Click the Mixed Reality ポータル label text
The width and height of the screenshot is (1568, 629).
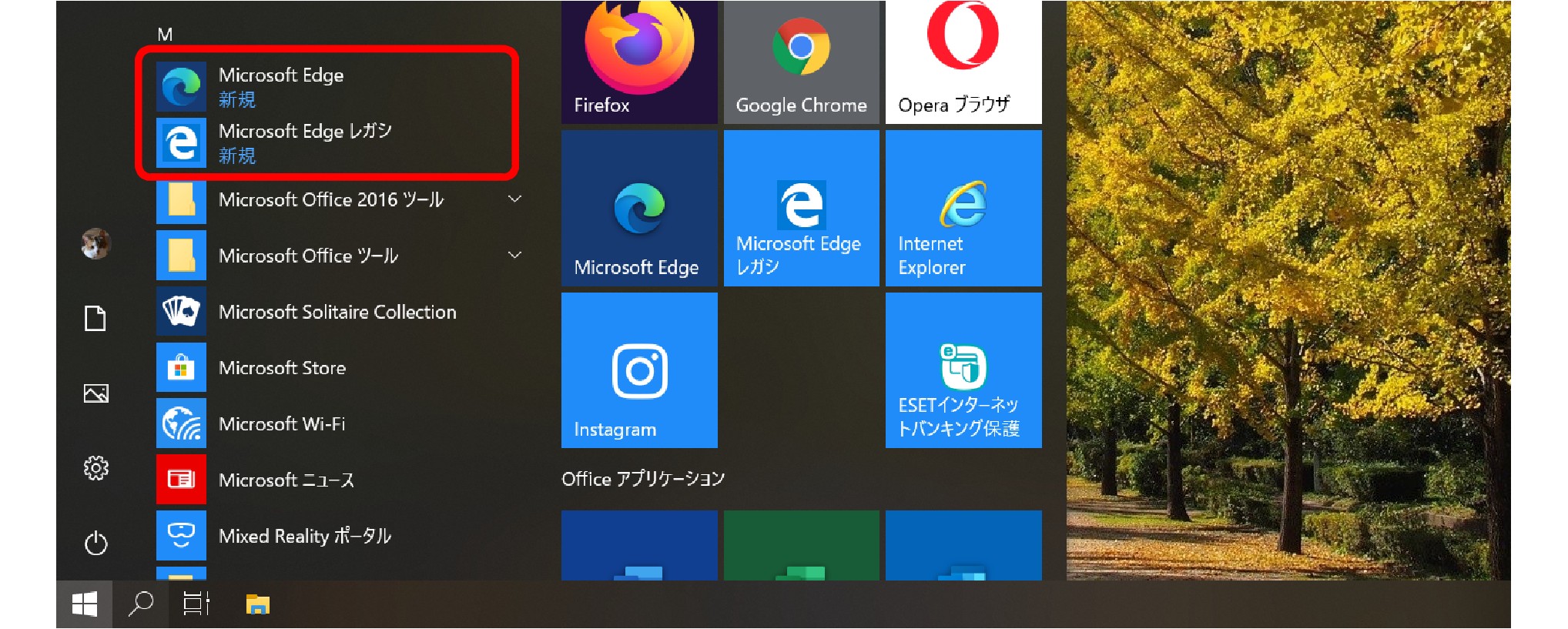[305, 536]
